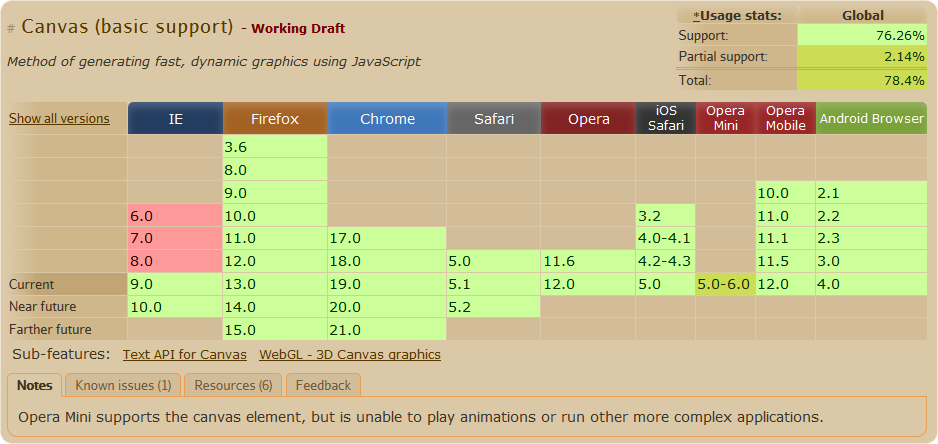Select the Firefox 8.0 cell
Image resolution: width=938 pixels, height=444 pixels.
(x=275, y=170)
